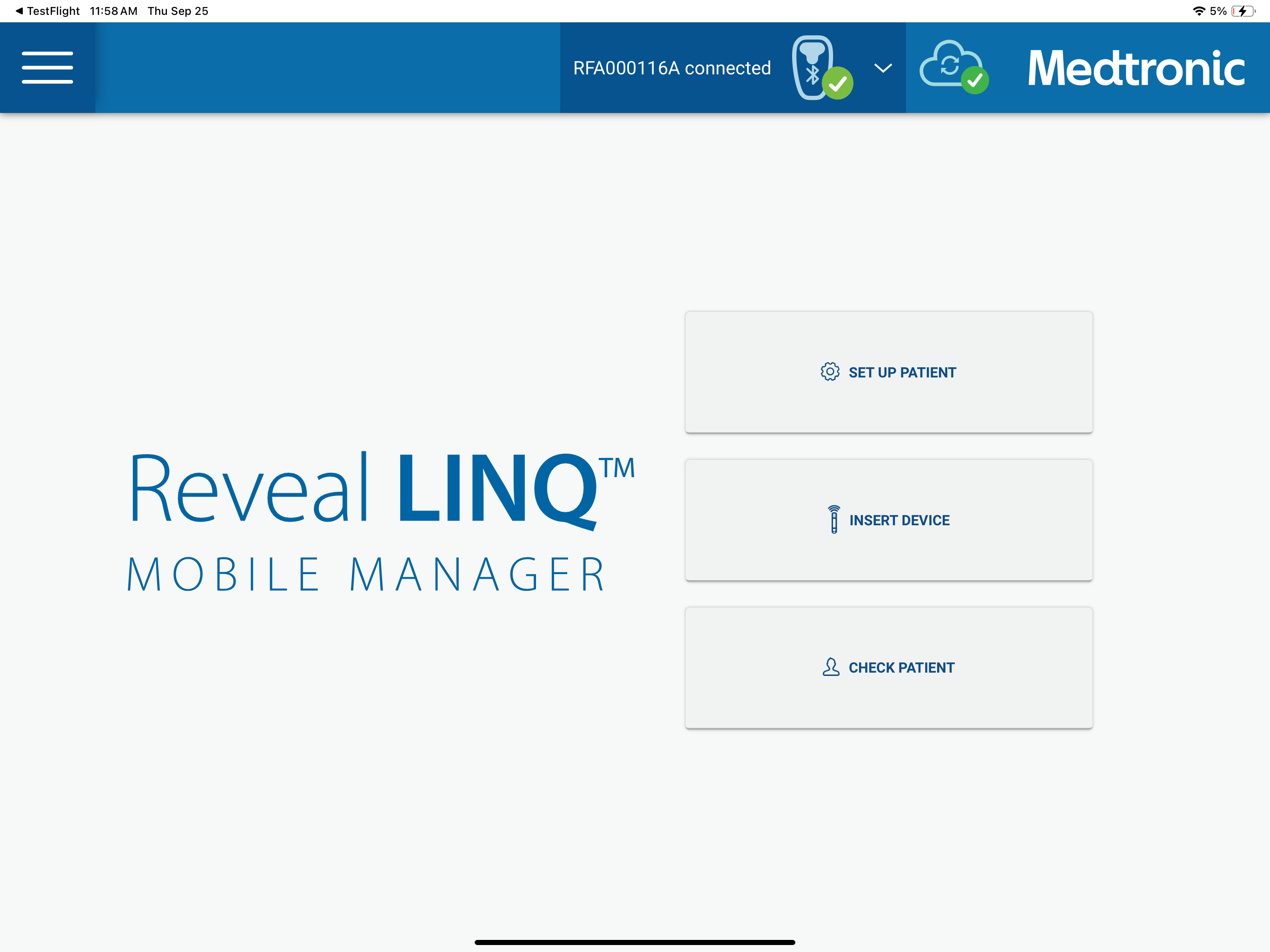1270x952 pixels.
Task: Expand the connected device dropdown chevron
Action: pyautogui.click(x=882, y=68)
